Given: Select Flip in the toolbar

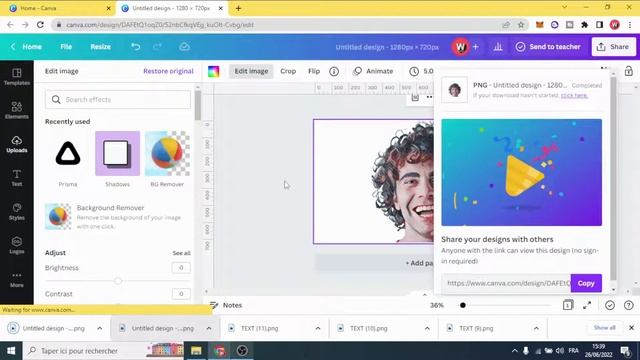Looking at the screenshot, I should [314, 71].
